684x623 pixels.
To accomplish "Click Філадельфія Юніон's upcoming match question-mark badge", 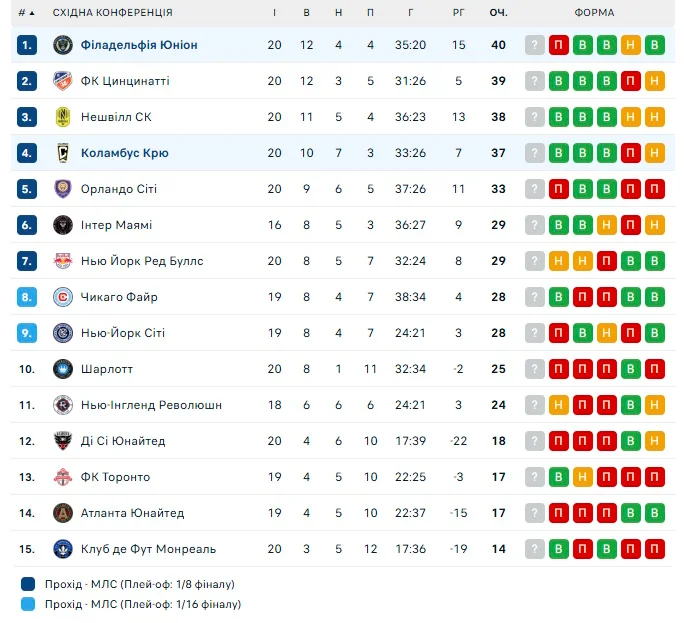I will [535, 45].
